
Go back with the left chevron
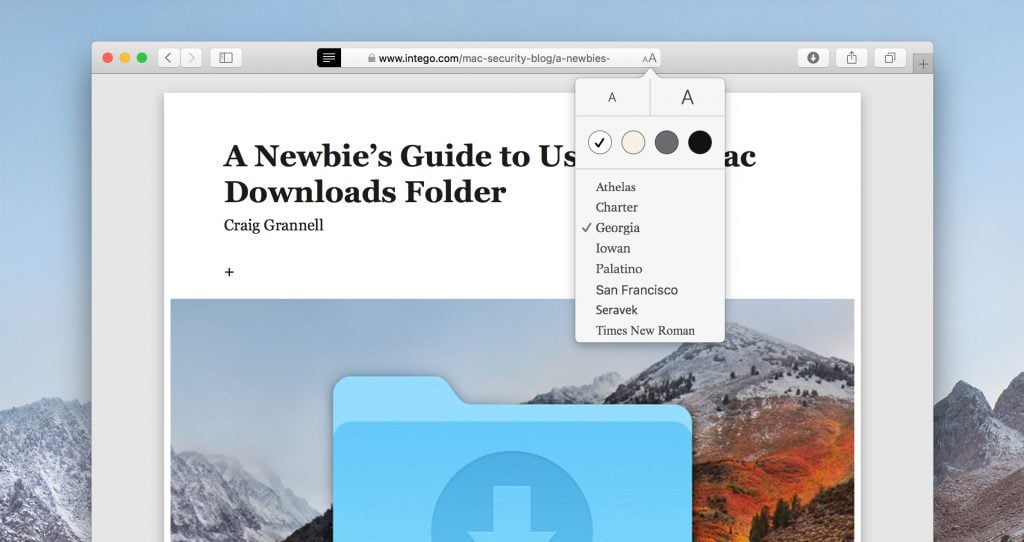point(168,58)
